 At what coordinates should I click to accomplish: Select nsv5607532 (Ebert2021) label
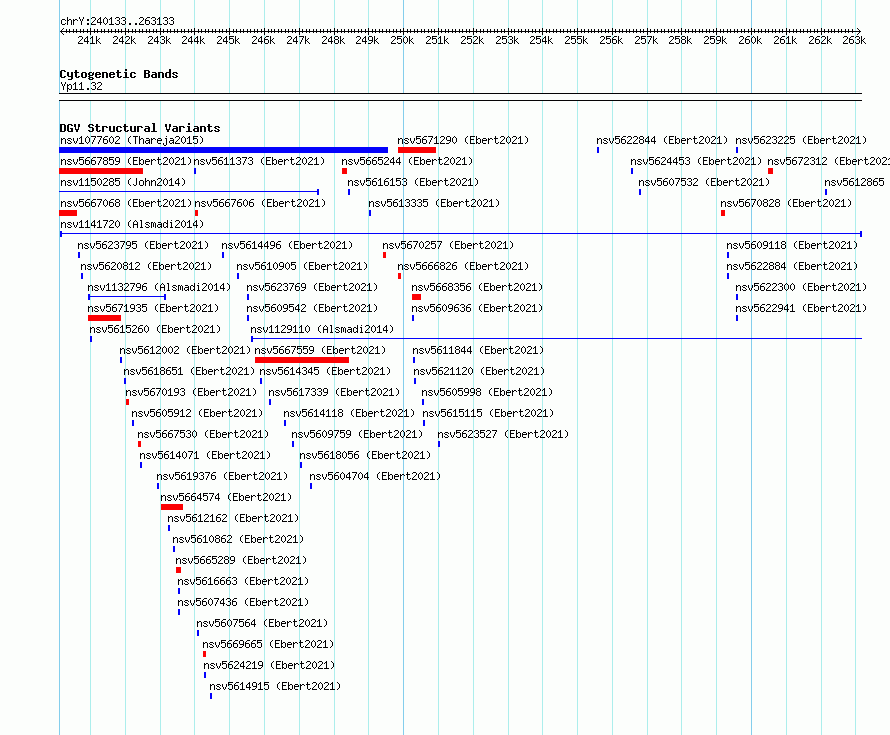tap(704, 182)
